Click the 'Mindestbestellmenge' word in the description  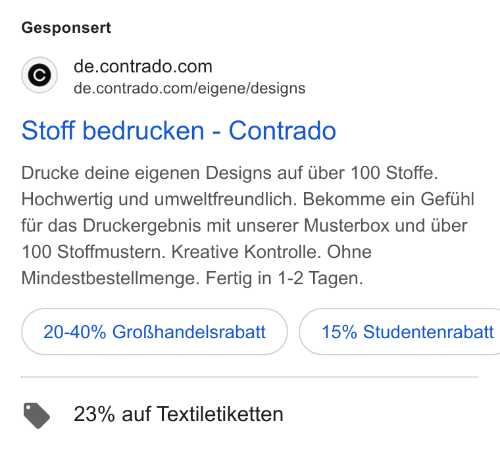110,278
